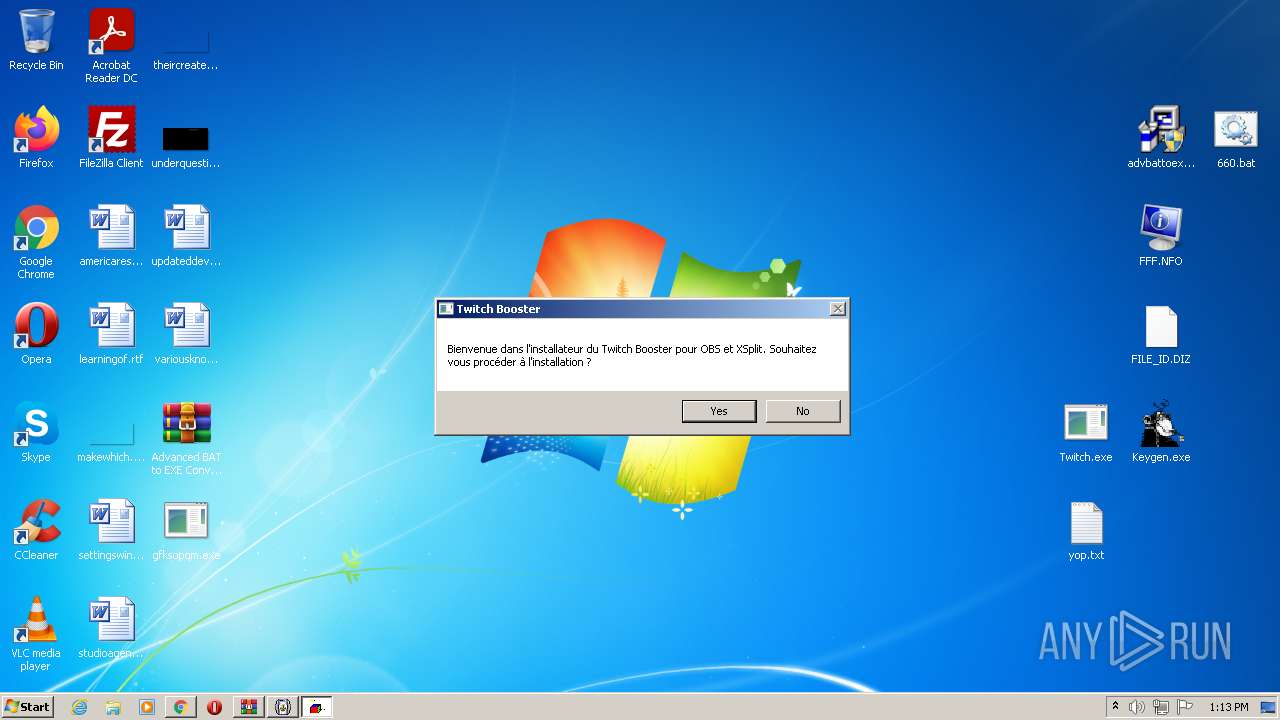Select the Acrobat Reader DC shortcut
Viewport: 1280px width, 720px height.
point(111,46)
